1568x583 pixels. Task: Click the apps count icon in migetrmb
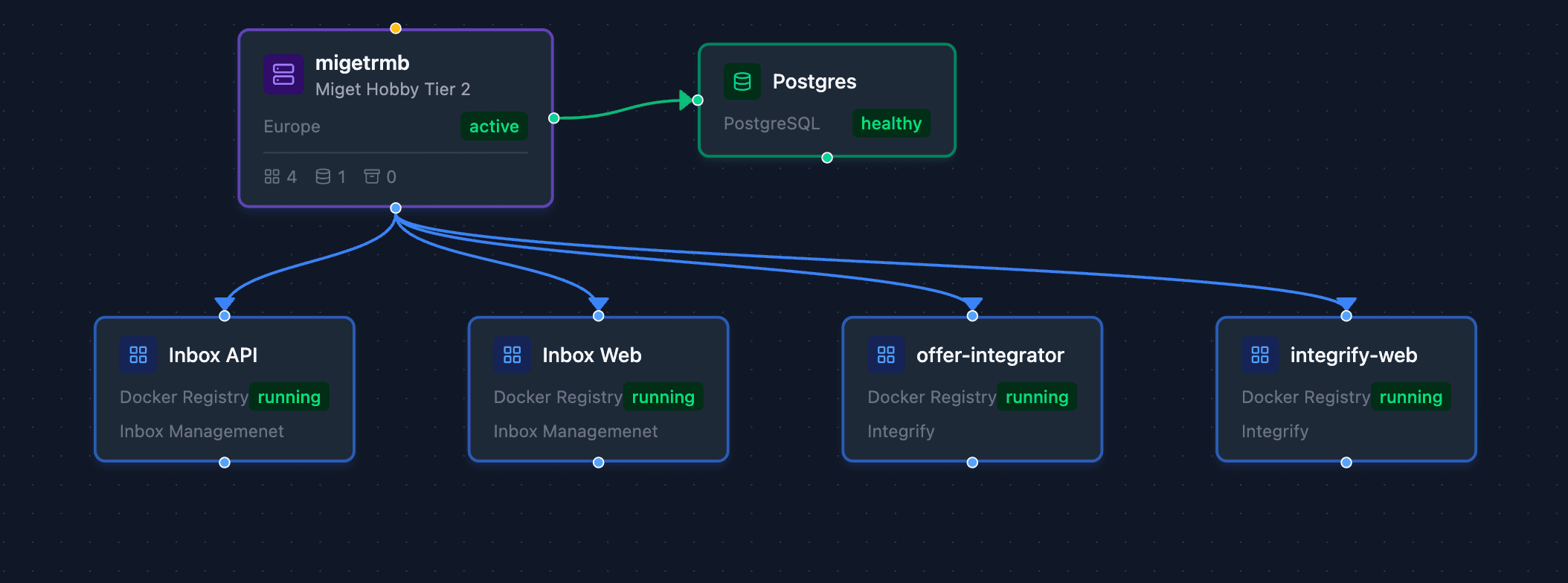pos(272,176)
